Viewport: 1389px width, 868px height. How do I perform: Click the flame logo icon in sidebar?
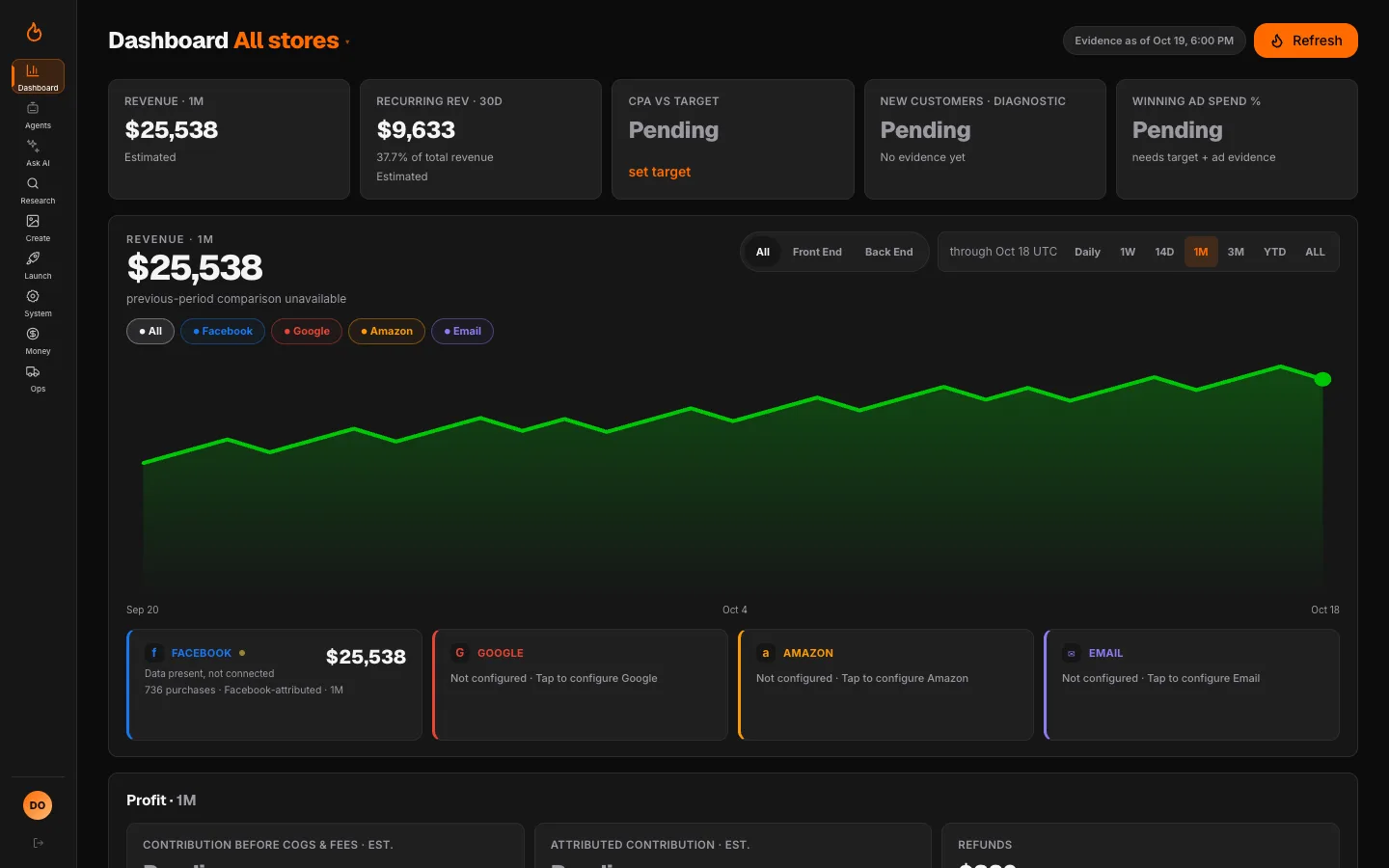click(34, 32)
